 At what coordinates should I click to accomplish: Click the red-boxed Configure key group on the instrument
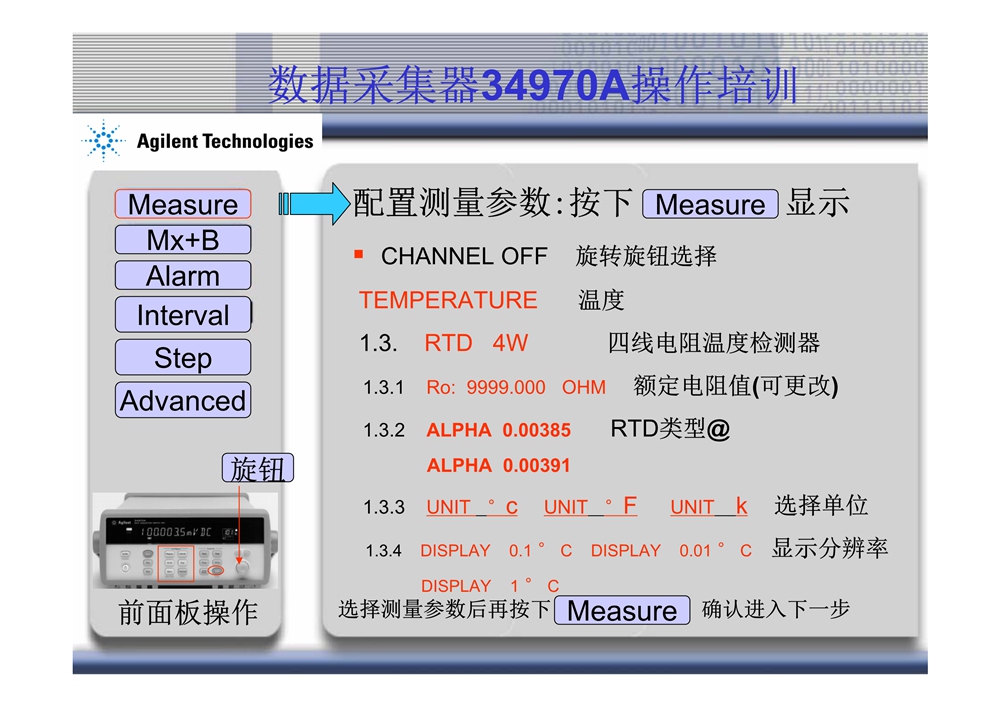pos(176,563)
